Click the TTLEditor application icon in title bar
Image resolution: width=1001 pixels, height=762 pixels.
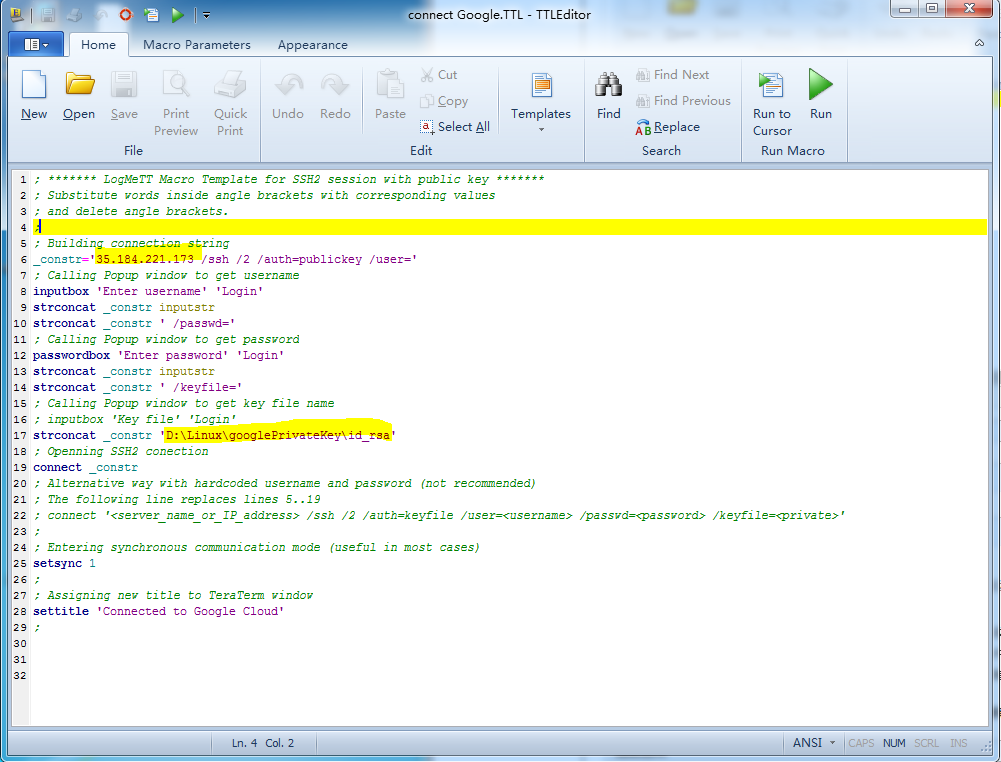click(17, 14)
